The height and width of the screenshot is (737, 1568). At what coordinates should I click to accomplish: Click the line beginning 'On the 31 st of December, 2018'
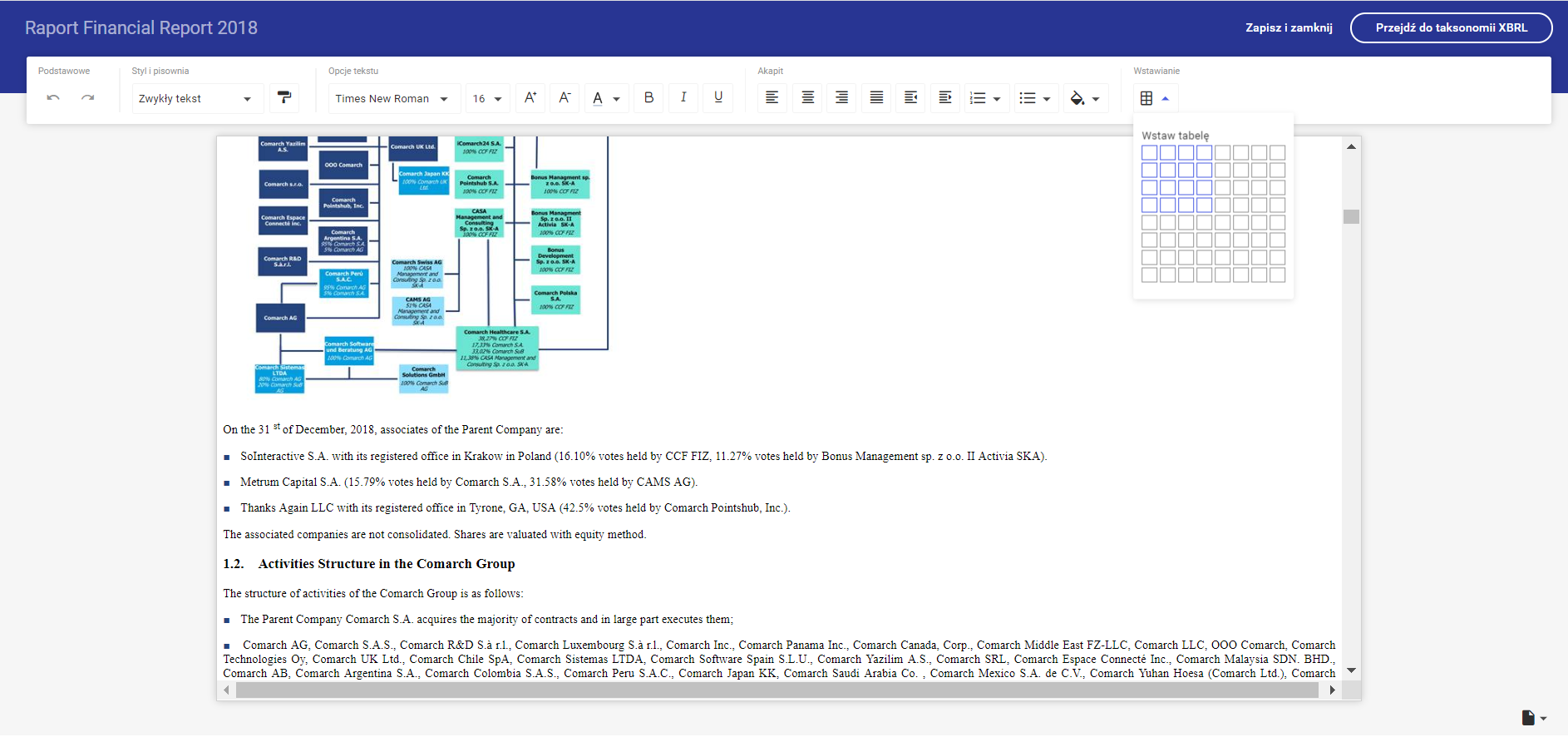393,429
